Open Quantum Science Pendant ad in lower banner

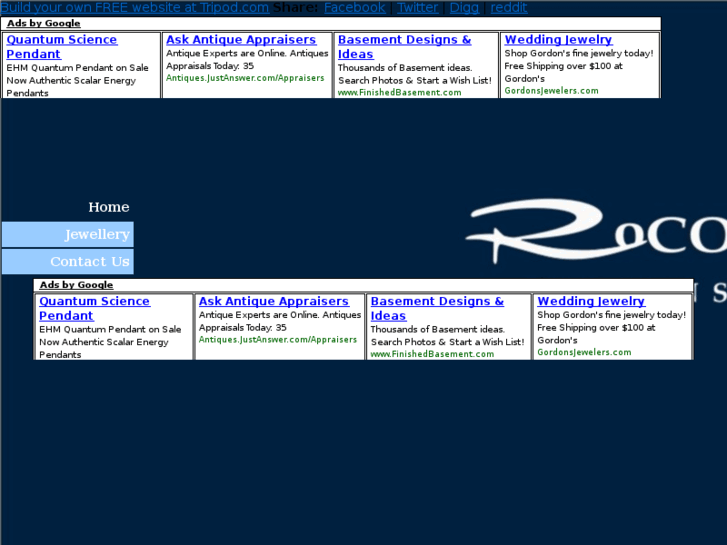[x=95, y=308]
